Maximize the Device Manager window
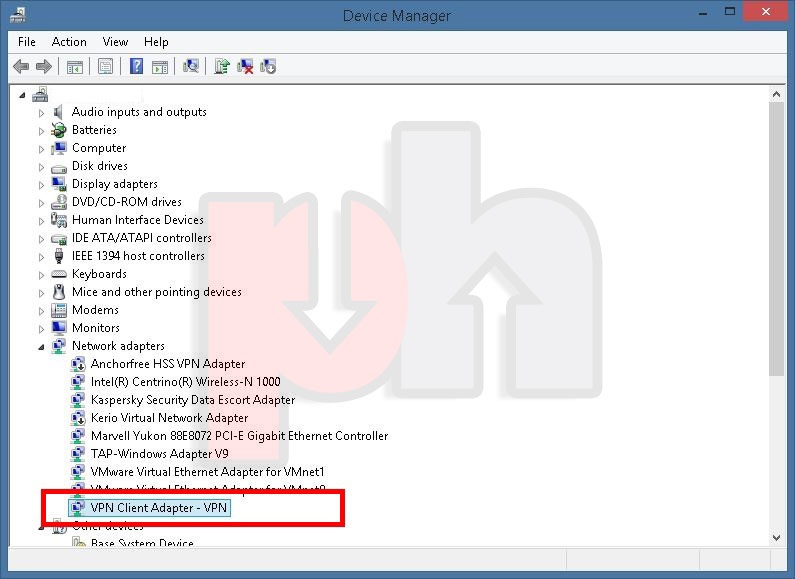 pos(730,12)
